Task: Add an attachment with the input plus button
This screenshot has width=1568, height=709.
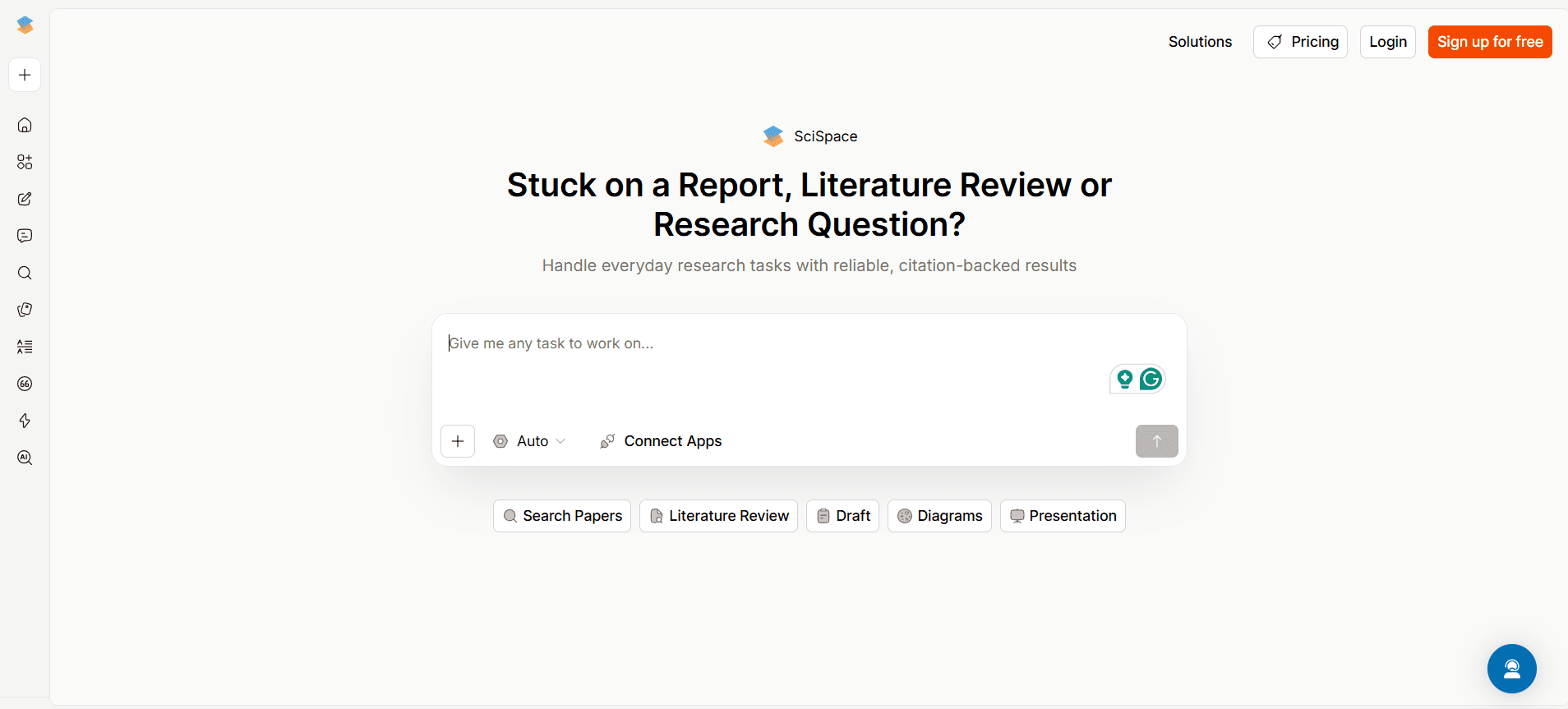Action: [x=458, y=441]
